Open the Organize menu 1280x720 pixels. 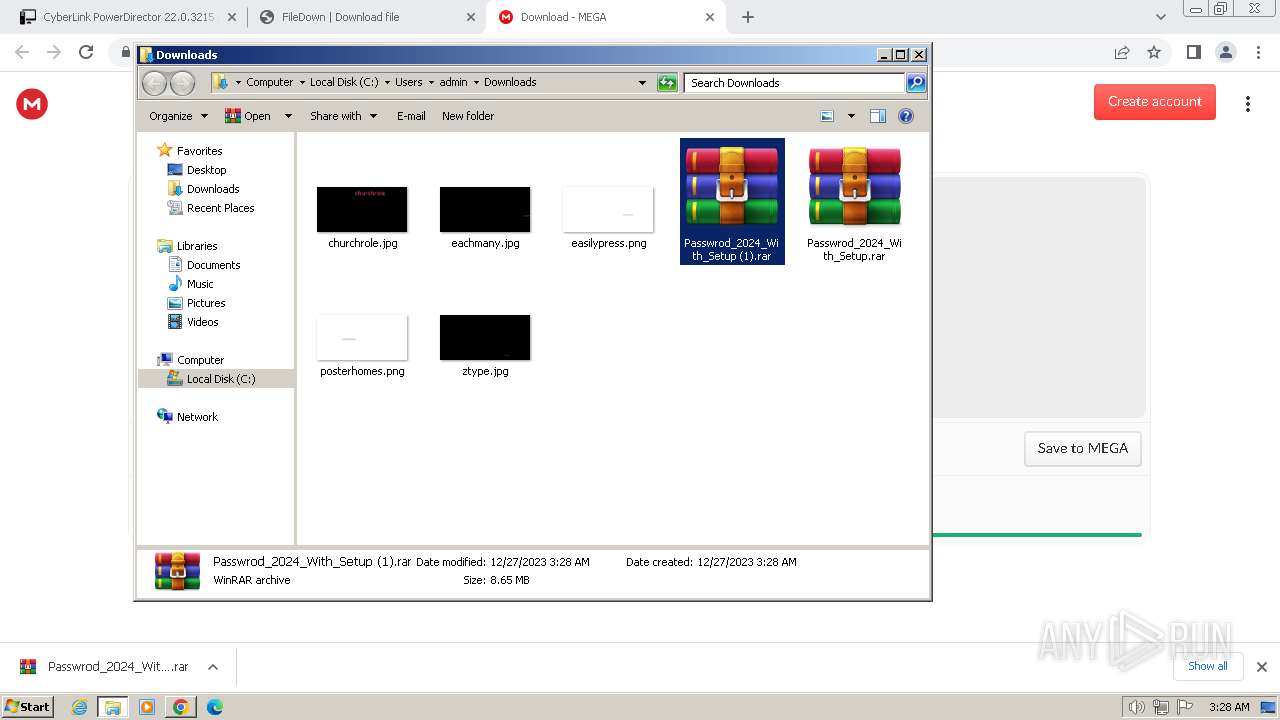(x=178, y=116)
